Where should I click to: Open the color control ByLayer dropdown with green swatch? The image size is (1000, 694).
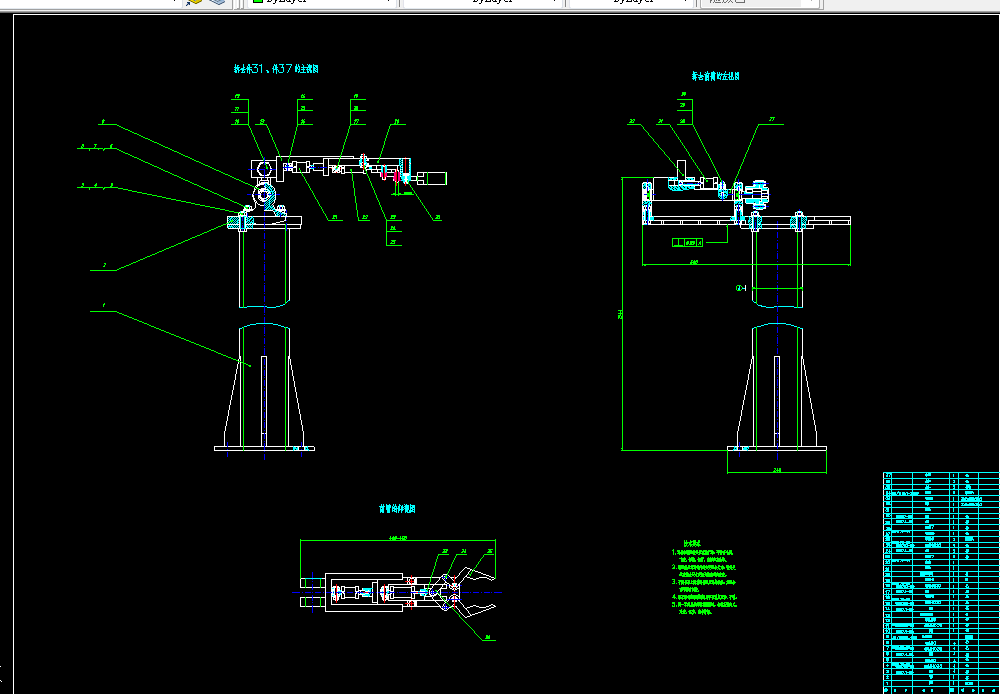click(x=323, y=2)
